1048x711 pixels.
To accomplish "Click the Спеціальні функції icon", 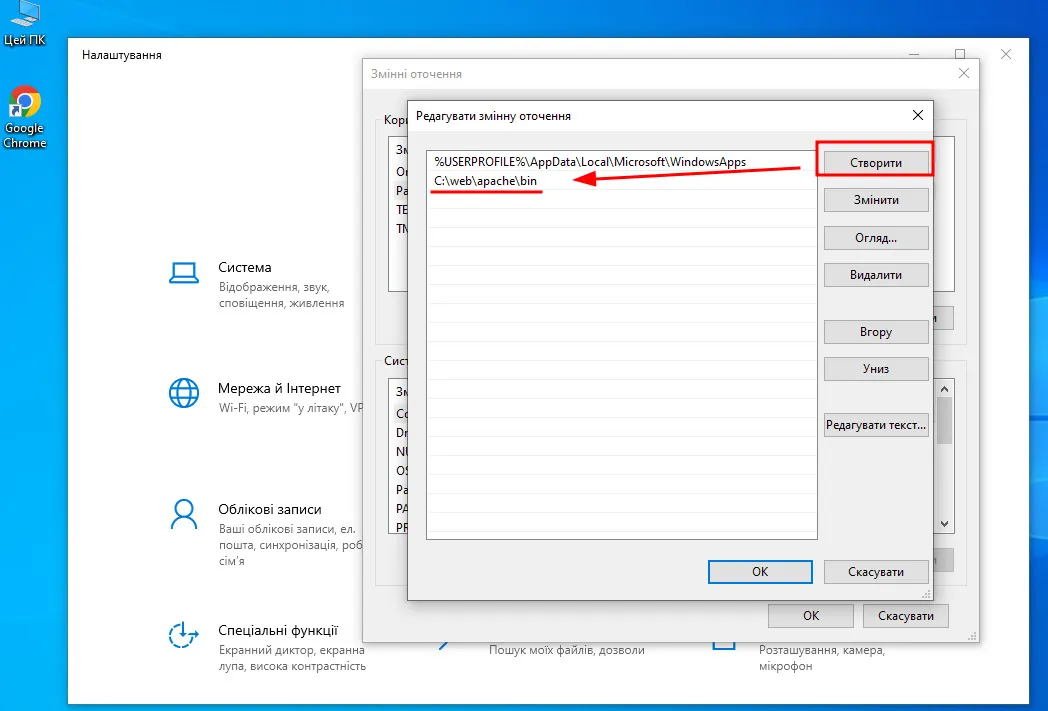I will tap(183, 636).
